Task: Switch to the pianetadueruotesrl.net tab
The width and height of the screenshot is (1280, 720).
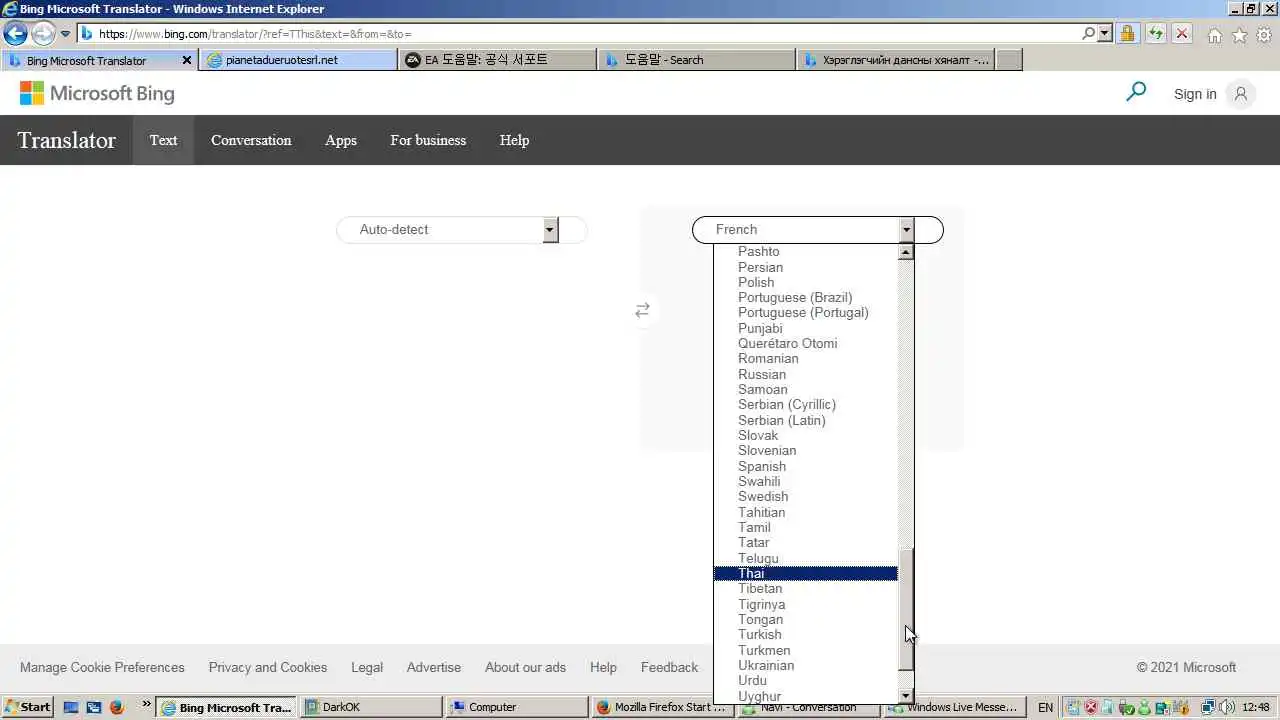Action: 298,60
